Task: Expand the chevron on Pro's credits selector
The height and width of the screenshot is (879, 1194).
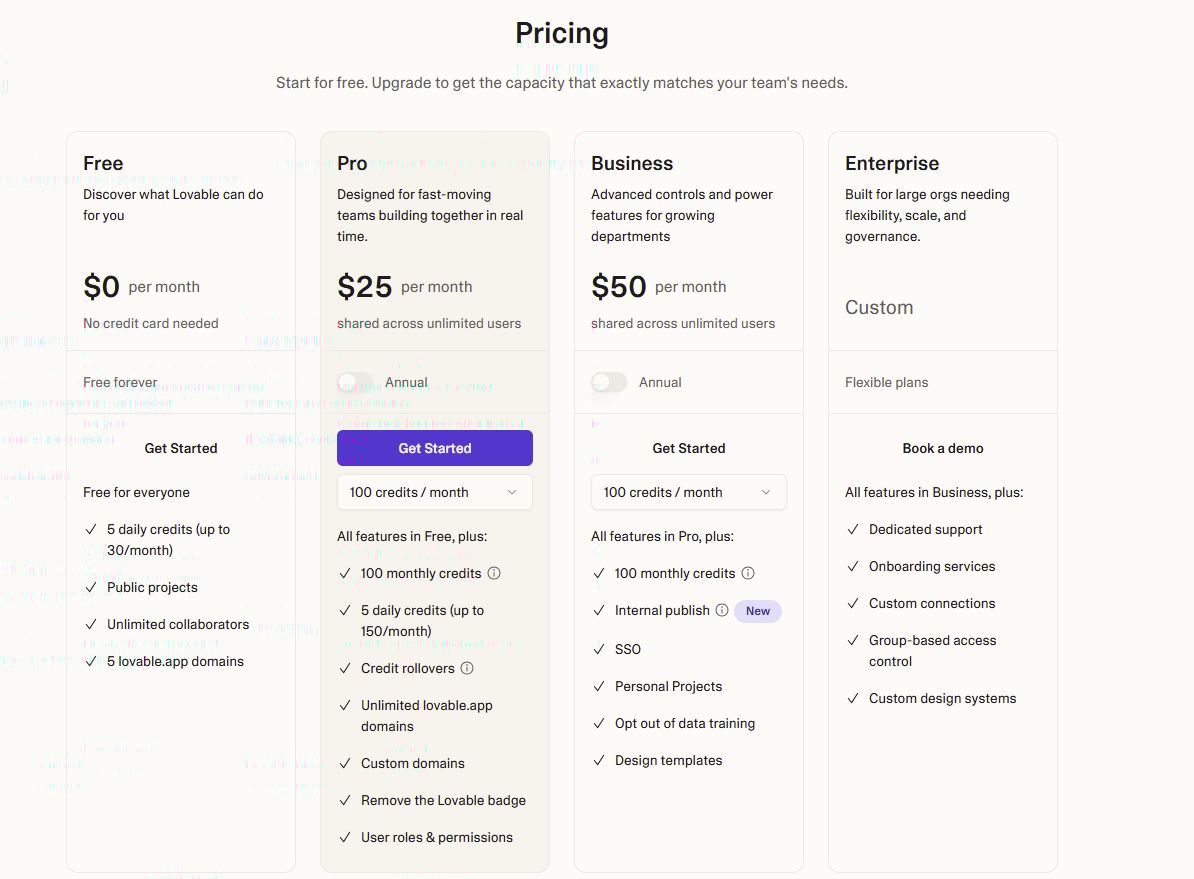Action: [514, 492]
